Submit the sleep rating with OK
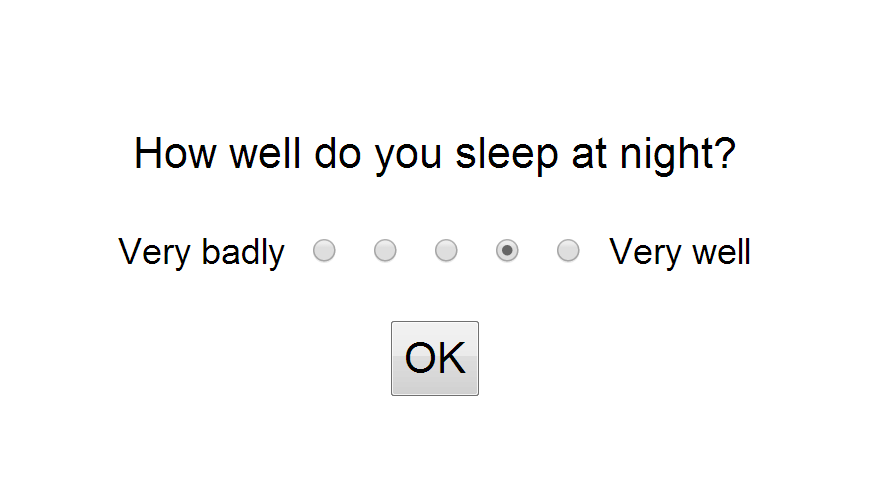This screenshot has width=874, height=498. [435, 358]
